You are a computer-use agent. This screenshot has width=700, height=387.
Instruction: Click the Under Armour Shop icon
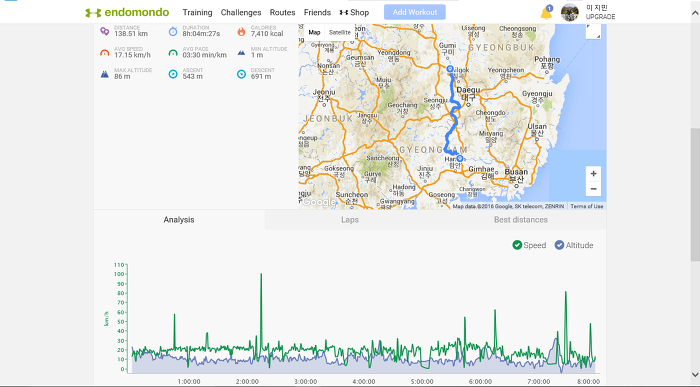click(343, 12)
